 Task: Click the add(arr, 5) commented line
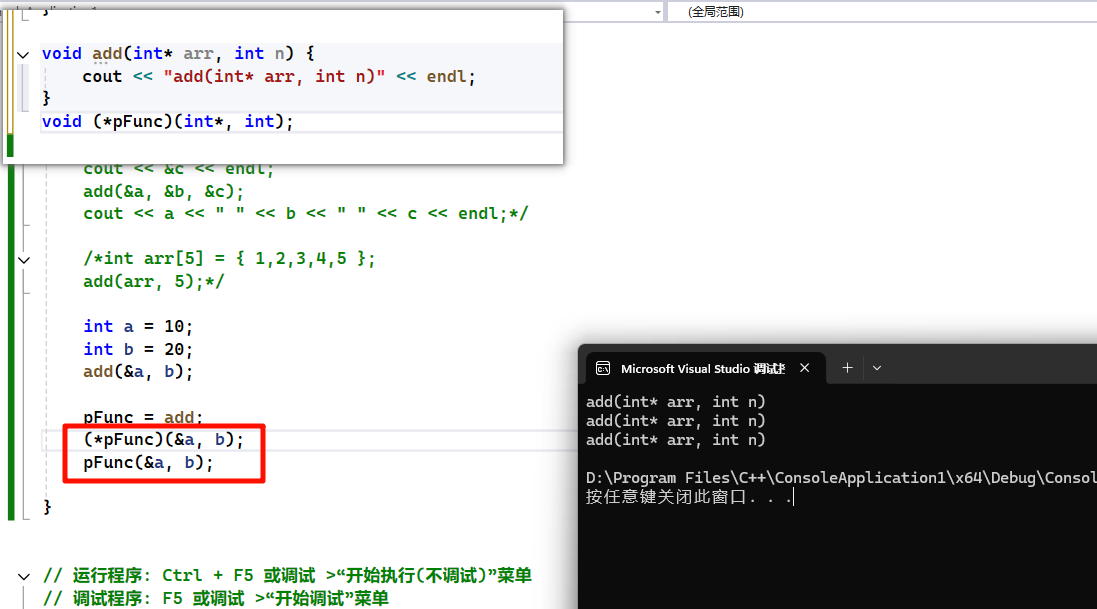pyautogui.click(x=154, y=281)
